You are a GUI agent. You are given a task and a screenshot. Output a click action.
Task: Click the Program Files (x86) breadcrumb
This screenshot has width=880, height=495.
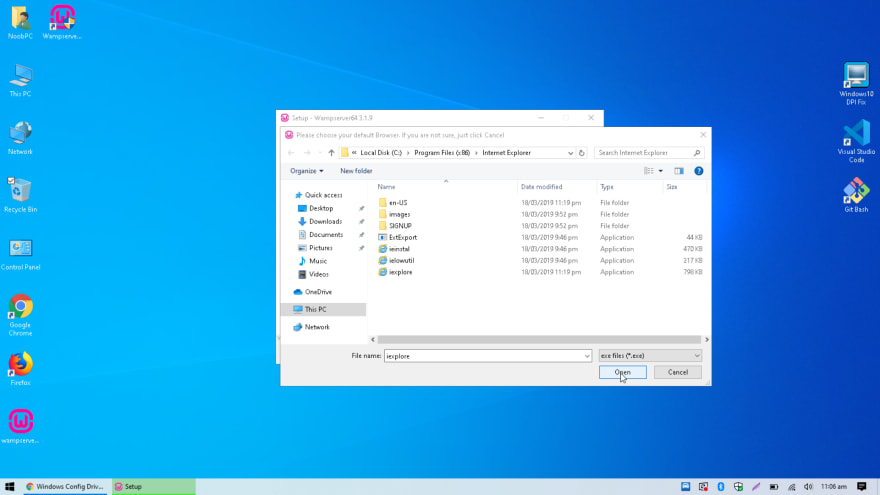pos(442,153)
